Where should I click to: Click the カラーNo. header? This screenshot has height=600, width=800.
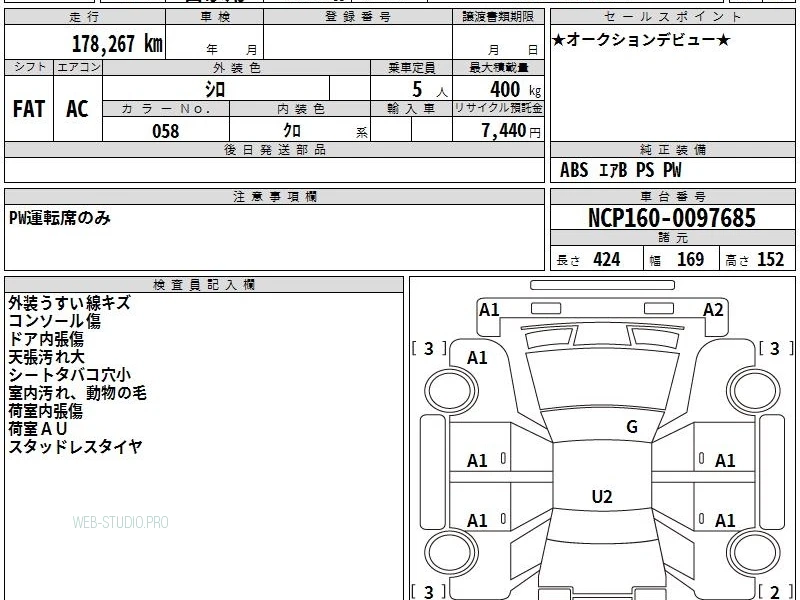point(166,109)
